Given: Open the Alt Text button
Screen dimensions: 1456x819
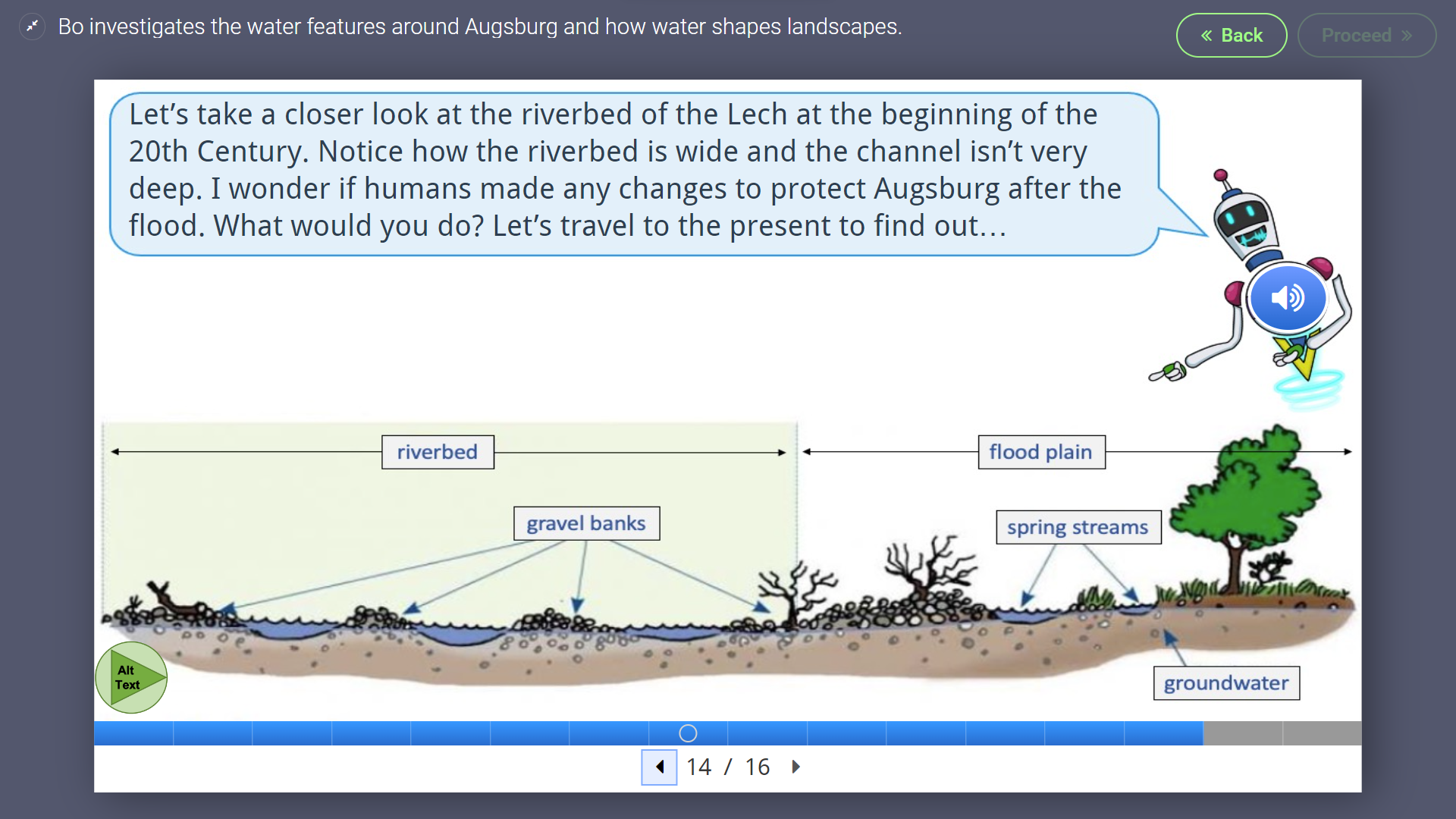Looking at the screenshot, I should pyautogui.click(x=130, y=677).
